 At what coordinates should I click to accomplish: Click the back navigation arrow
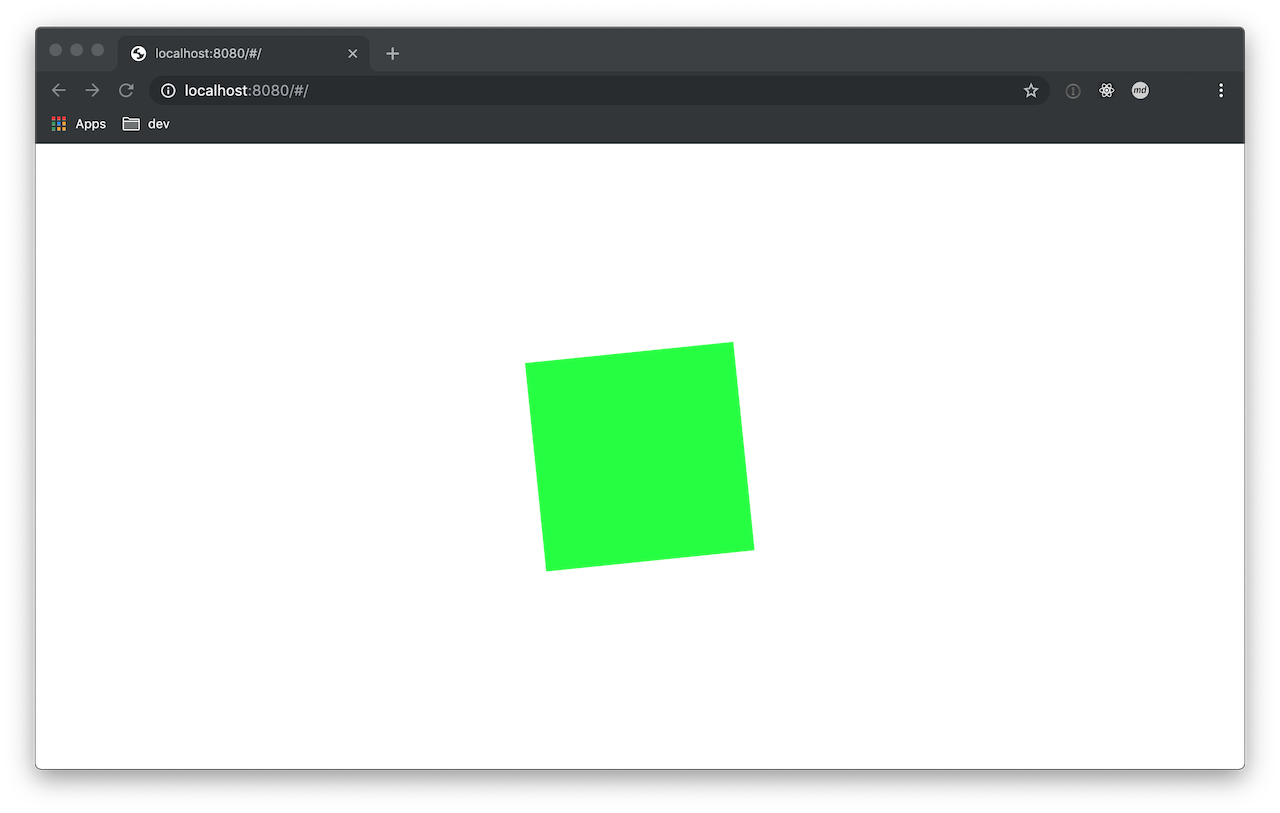(x=58, y=90)
